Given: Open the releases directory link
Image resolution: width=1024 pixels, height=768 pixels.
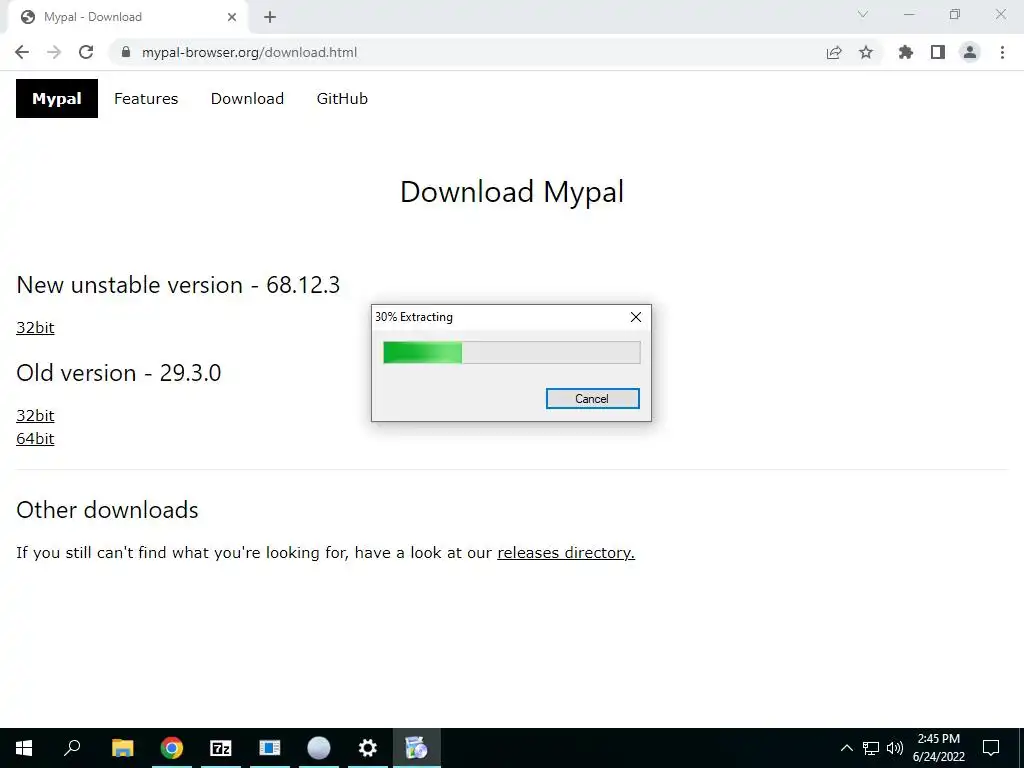Looking at the screenshot, I should pyautogui.click(x=566, y=552).
